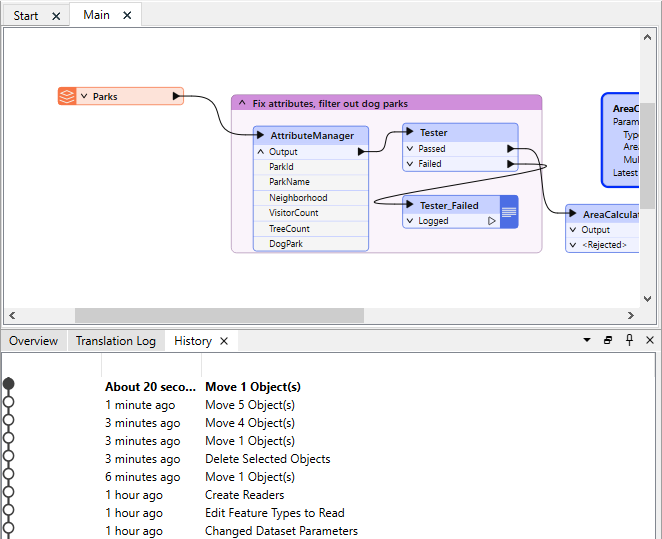Screen dimensions: 662x539
Task: Expand the Parks feature type chevron
Action: click(84, 97)
